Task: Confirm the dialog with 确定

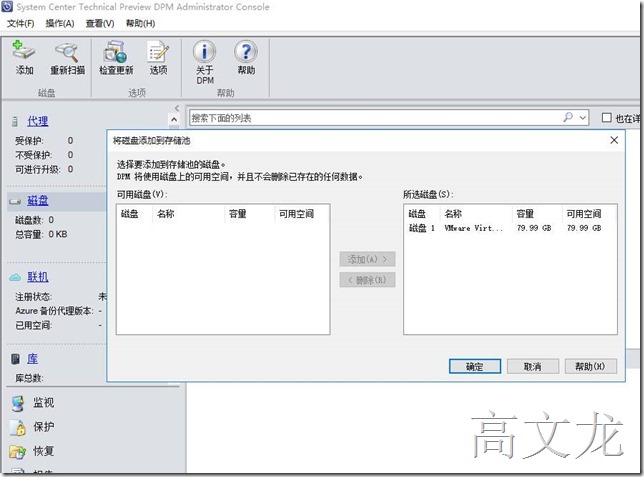Action: (475, 366)
